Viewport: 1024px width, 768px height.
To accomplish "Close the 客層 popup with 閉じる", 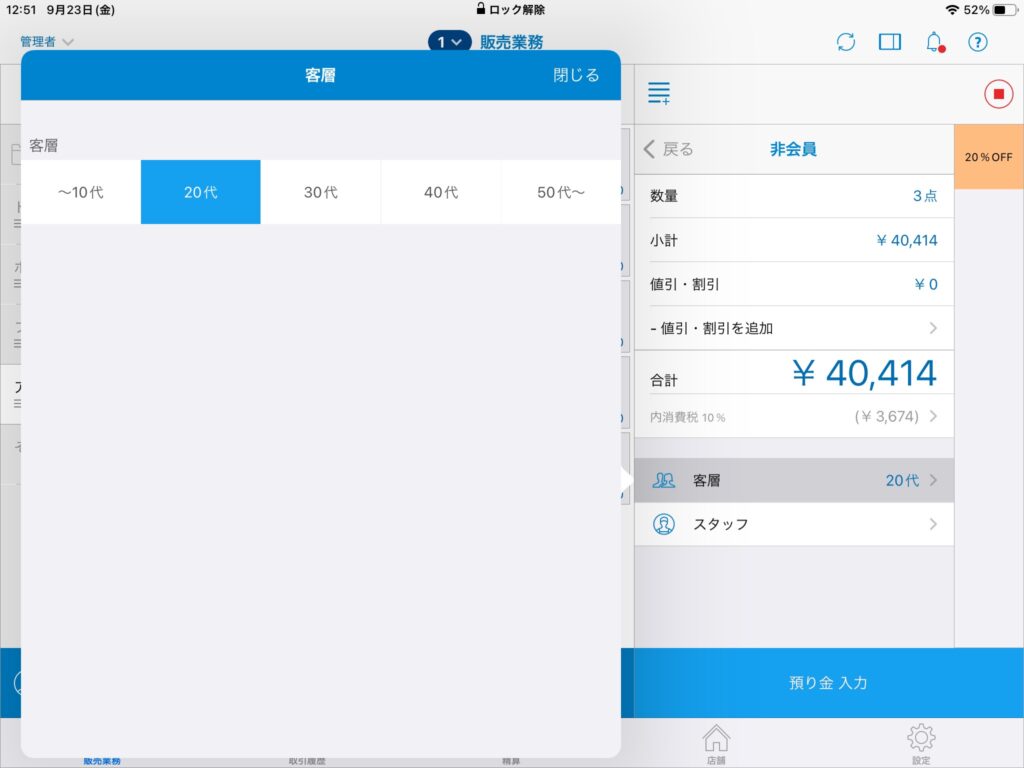I will click(x=576, y=75).
